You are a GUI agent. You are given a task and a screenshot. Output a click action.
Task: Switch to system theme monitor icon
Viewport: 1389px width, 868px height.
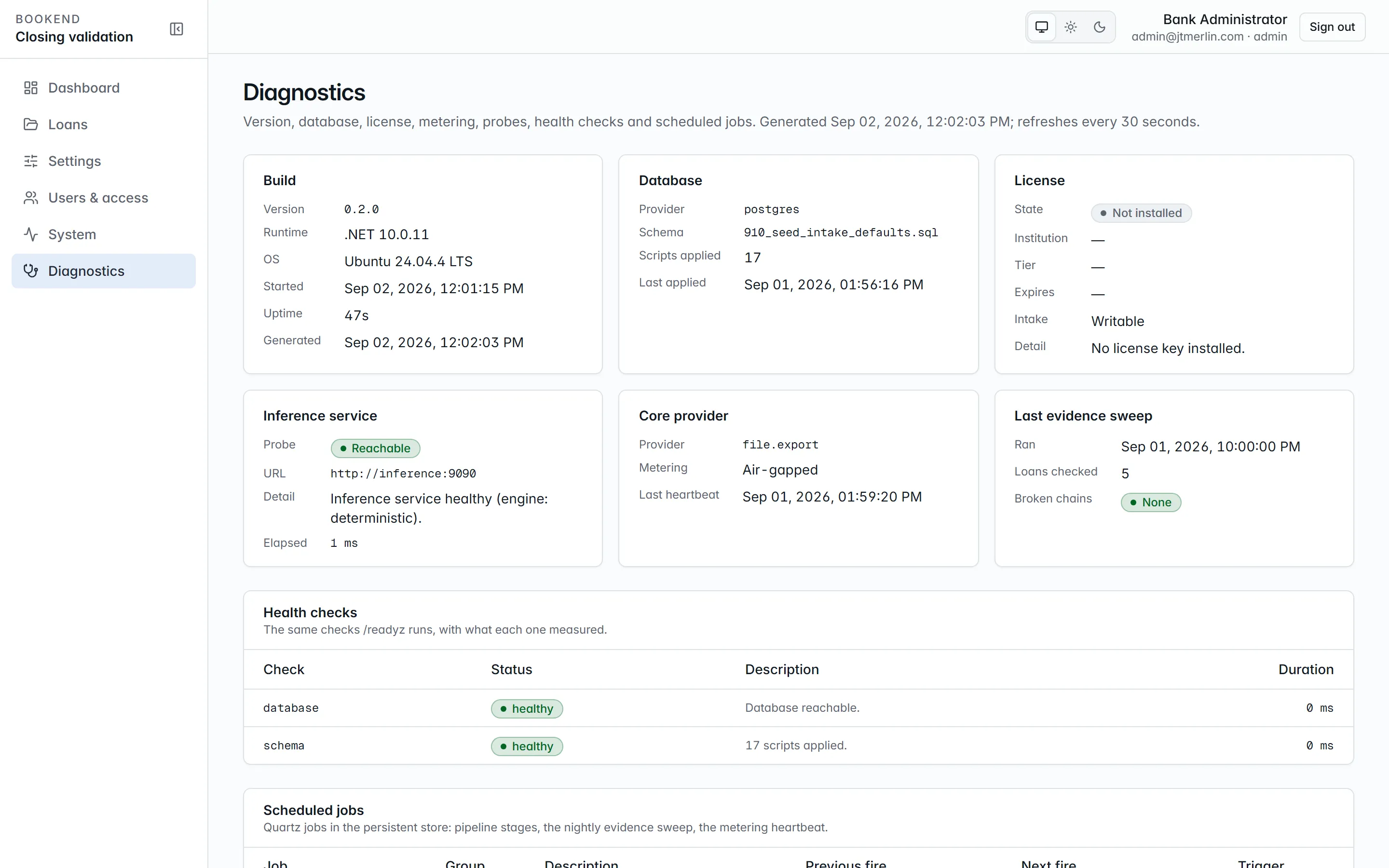click(x=1041, y=27)
